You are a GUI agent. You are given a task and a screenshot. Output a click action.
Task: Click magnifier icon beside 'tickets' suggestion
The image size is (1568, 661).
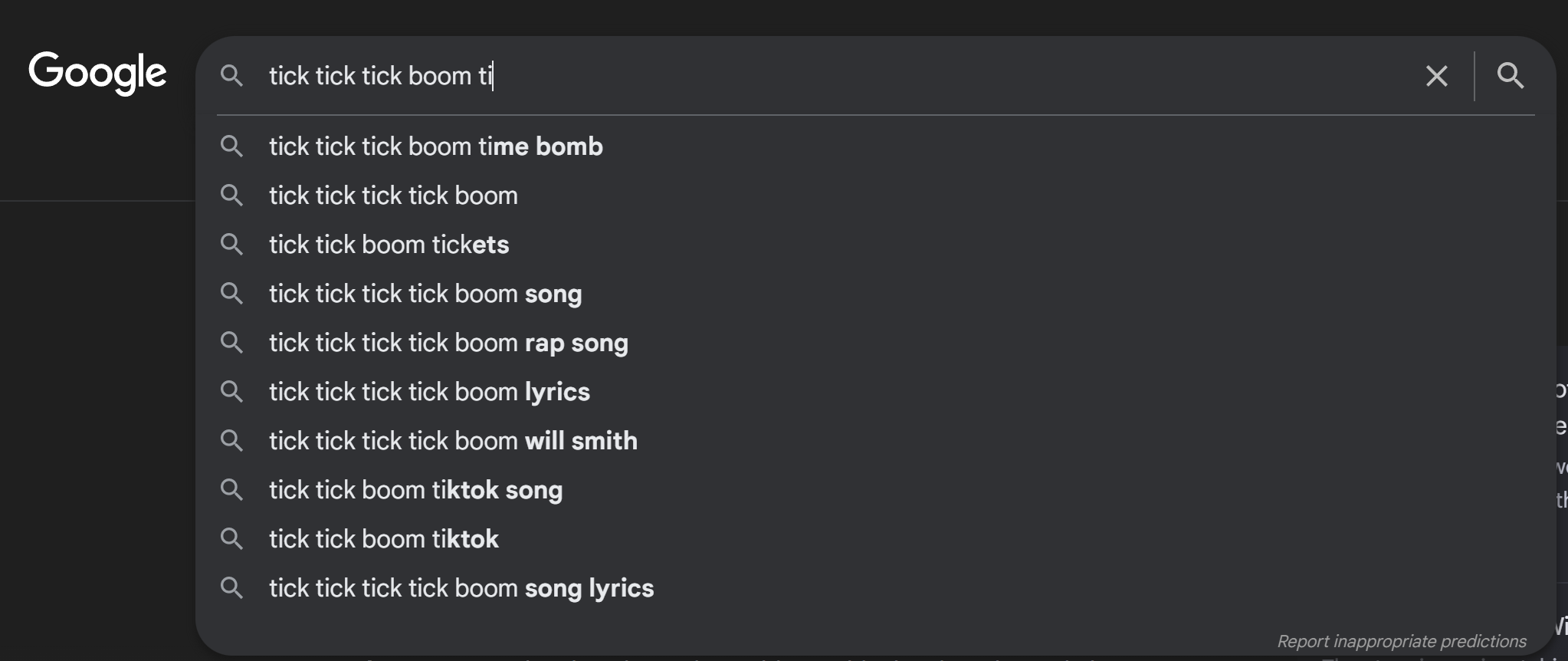point(231,245)
